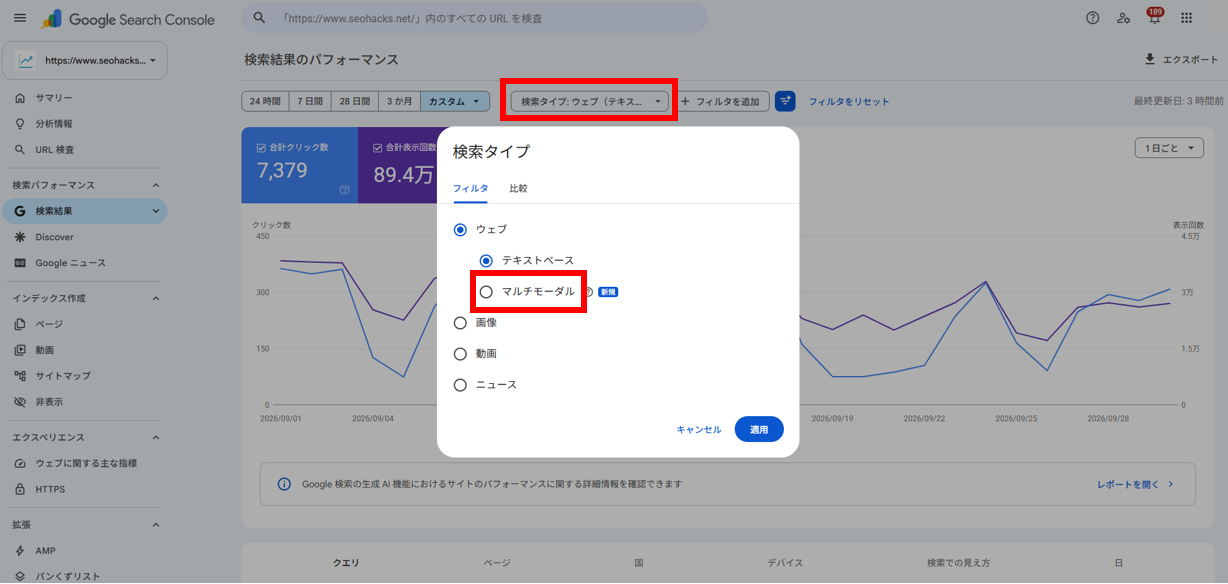1228x584 pixels.
Task: Click the サイトマップ sitemap icon
Action: click(x=20, y=376)
